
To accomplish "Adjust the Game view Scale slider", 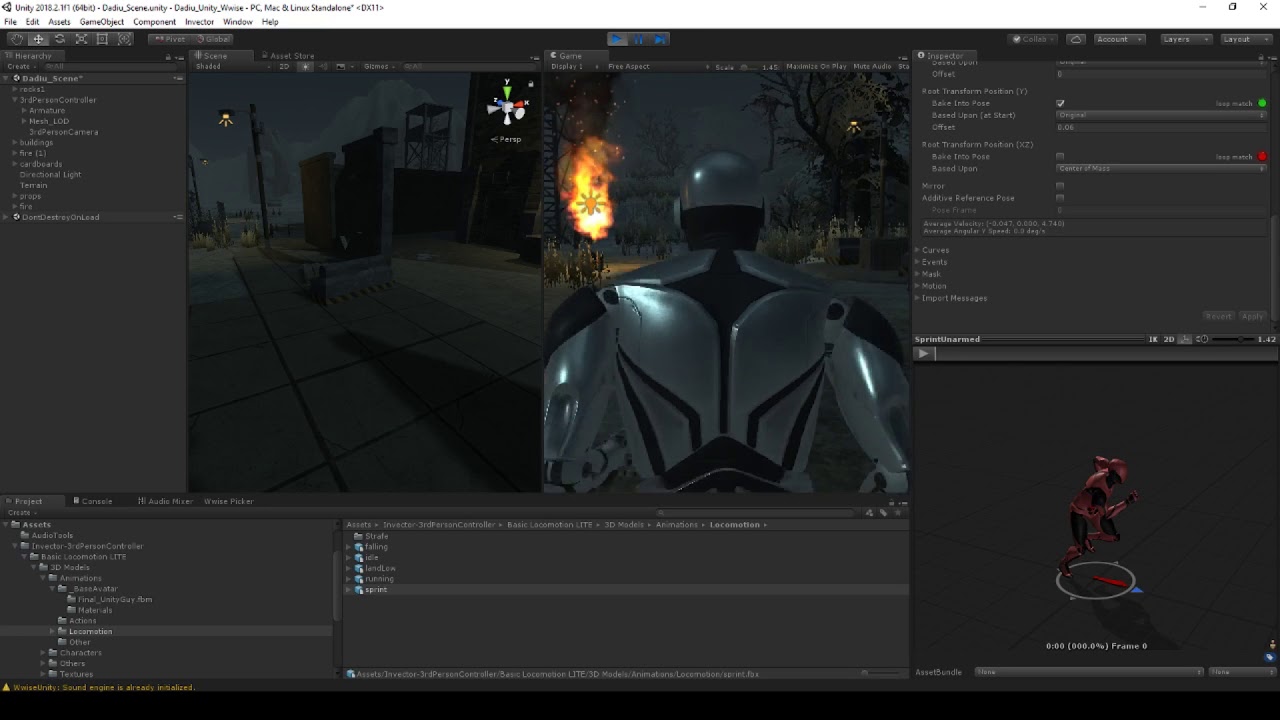I will tap(750, 67).
